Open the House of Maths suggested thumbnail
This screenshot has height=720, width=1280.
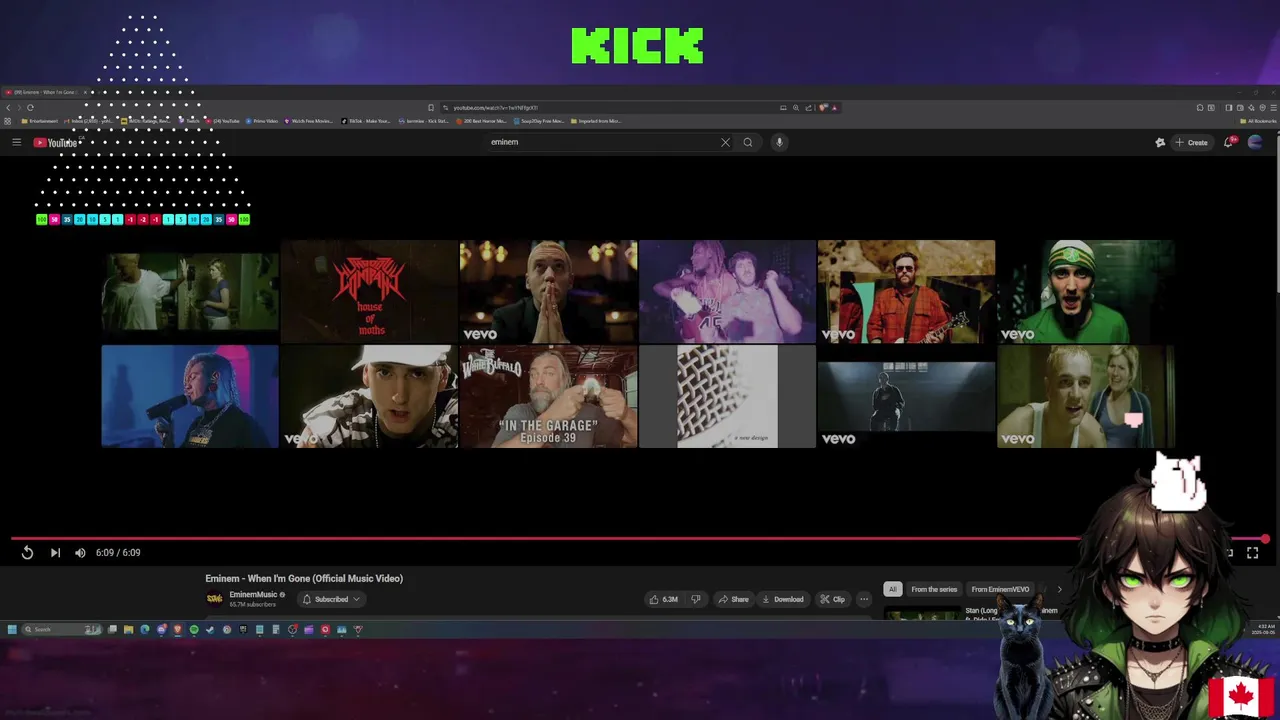(369, 291)
